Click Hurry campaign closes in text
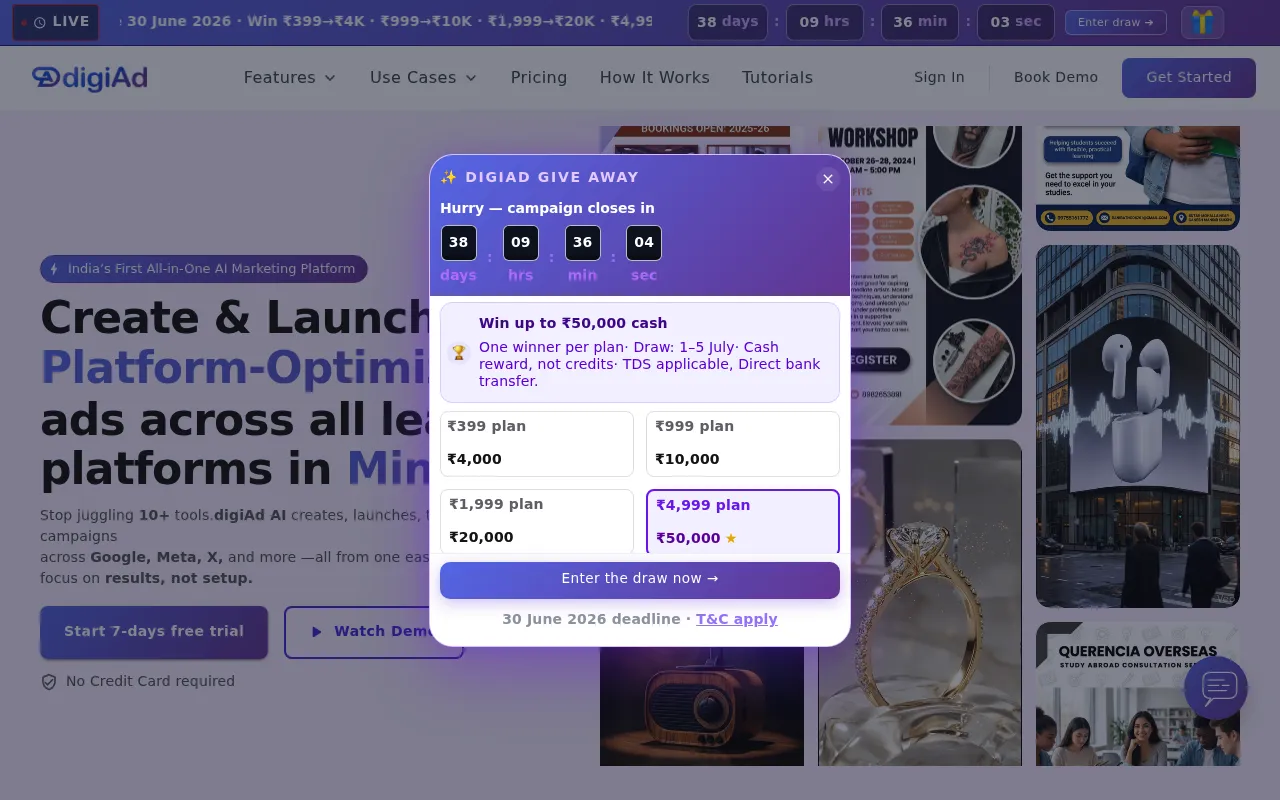Viewport: 1280px width, 800px height. [548, 208]
